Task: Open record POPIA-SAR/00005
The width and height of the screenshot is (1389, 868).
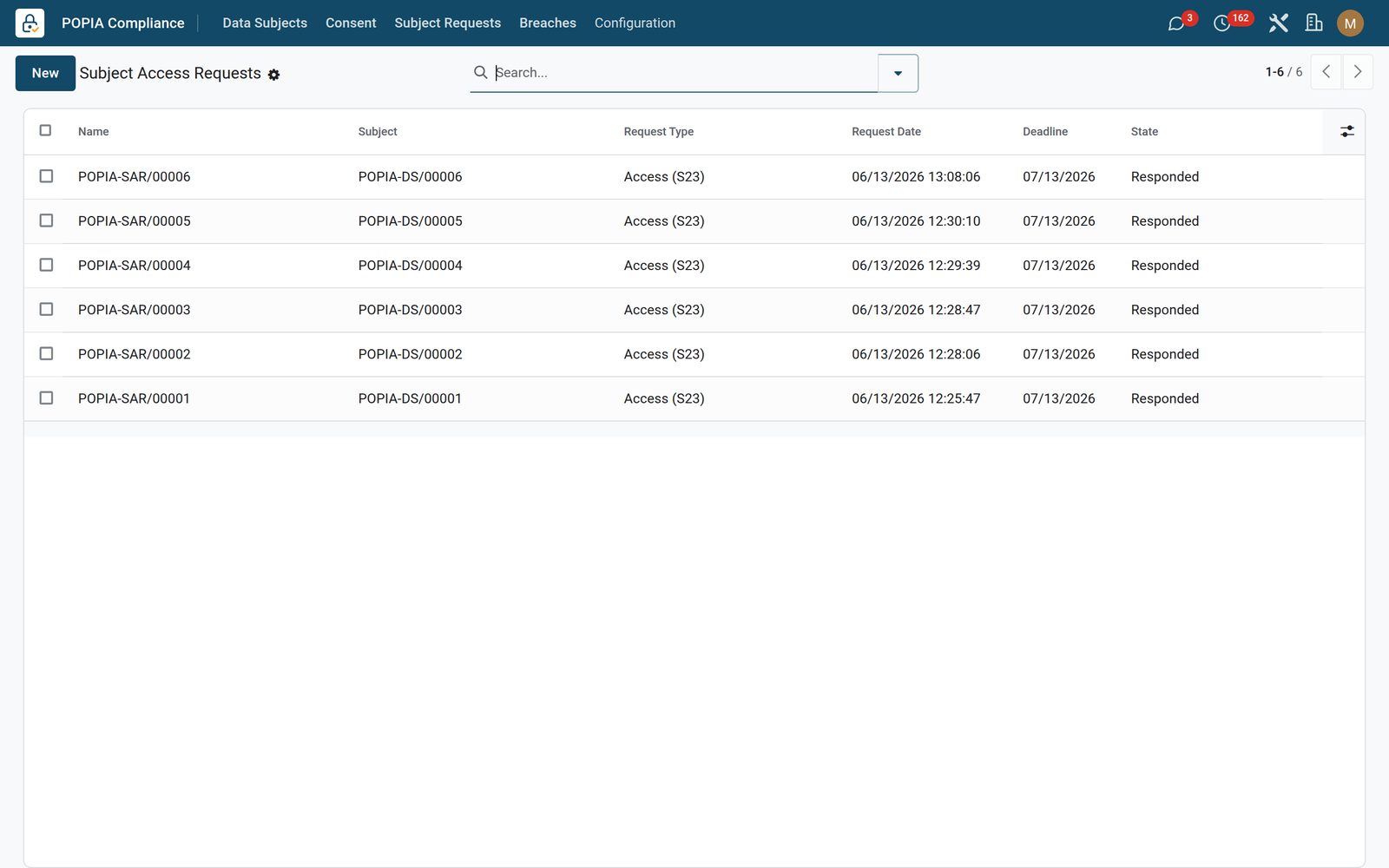Action: pyautogui.click(x=135, y=221)
